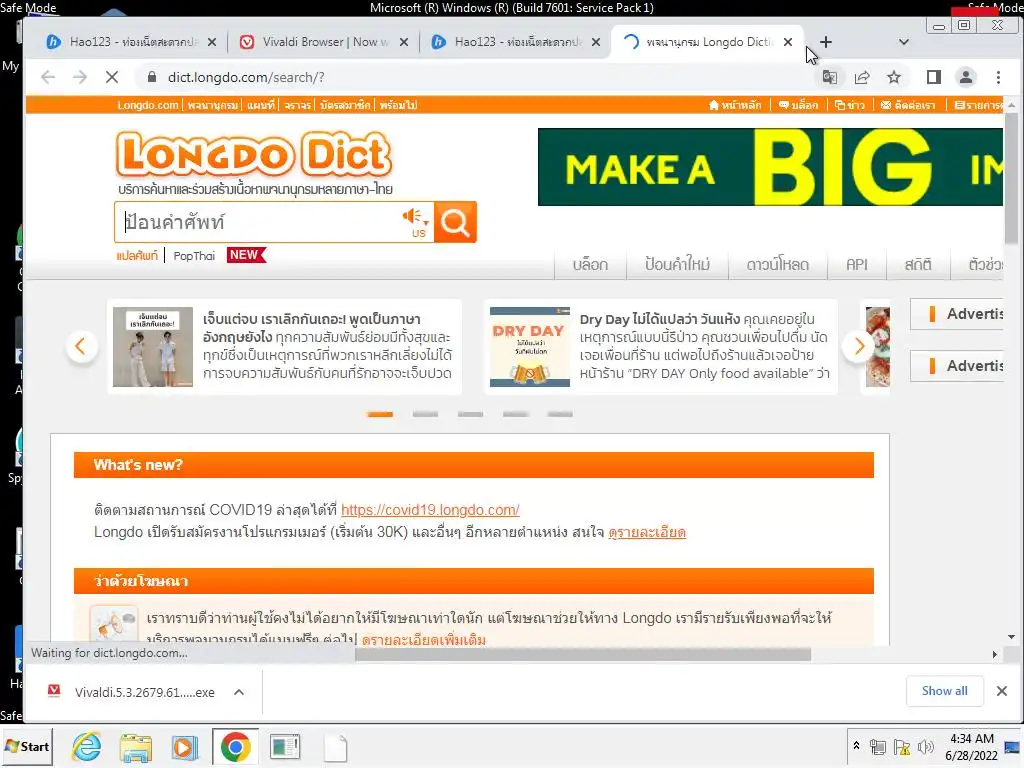Viewport: 1024px width, 768px height.
Task: Close the Vivaldi Browser tab
Action: point(404,42)
